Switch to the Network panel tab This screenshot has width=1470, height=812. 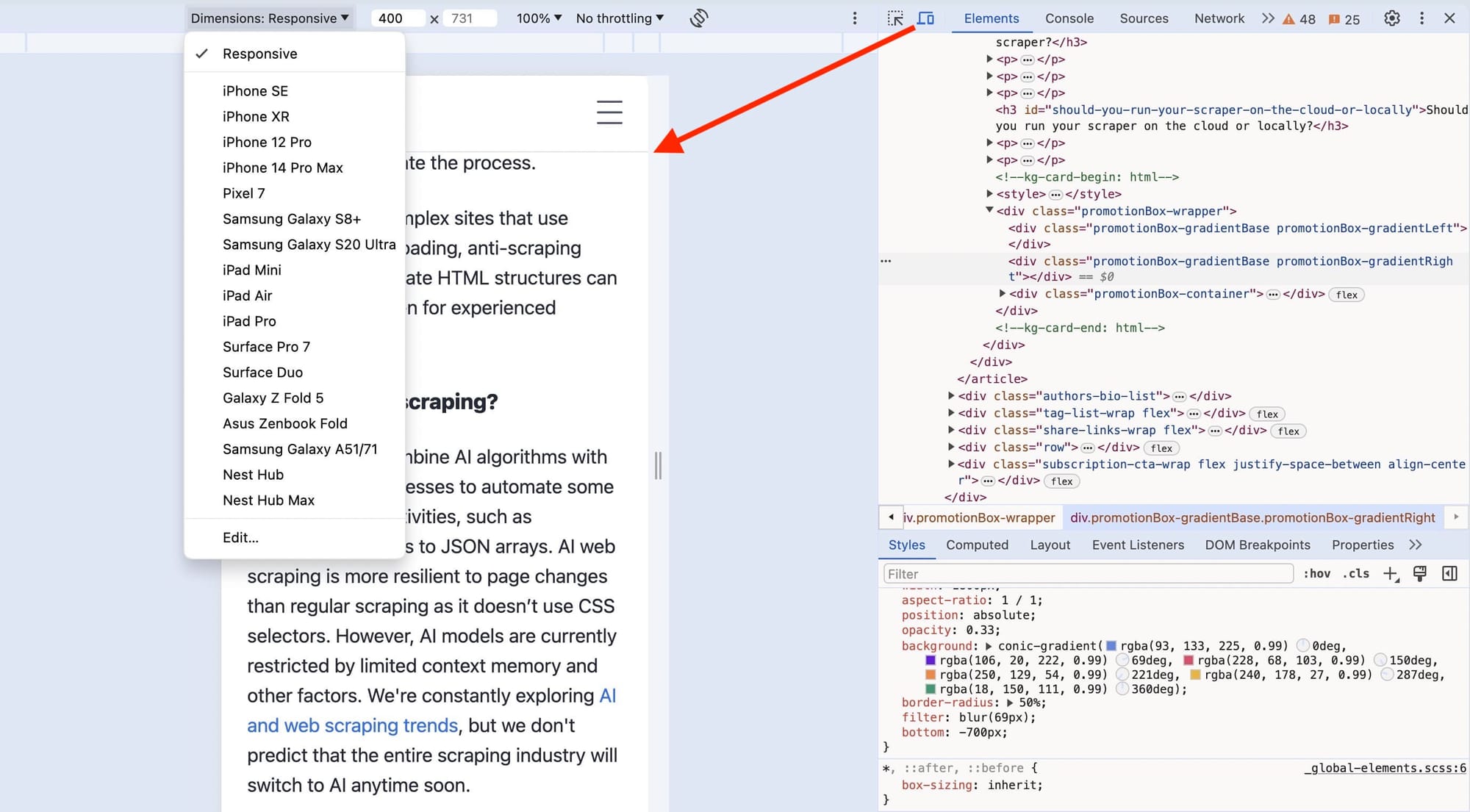[1221, 17]
